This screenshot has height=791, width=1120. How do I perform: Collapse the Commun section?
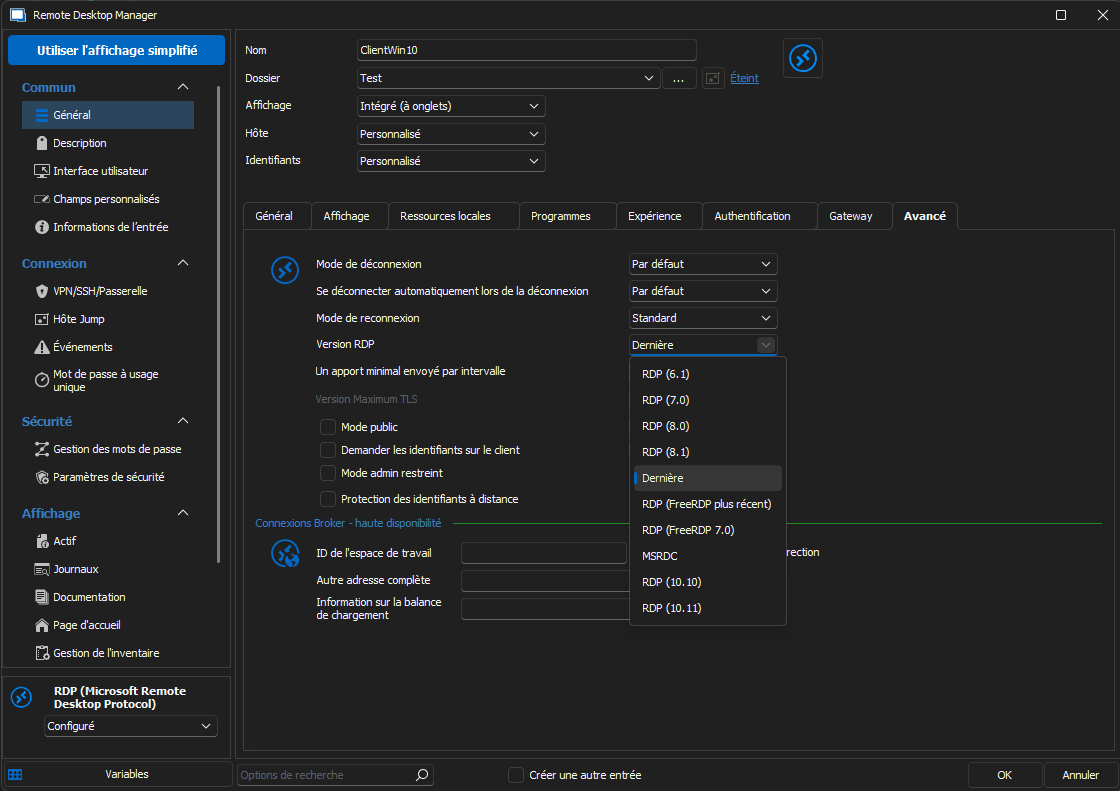coord(182,87)
